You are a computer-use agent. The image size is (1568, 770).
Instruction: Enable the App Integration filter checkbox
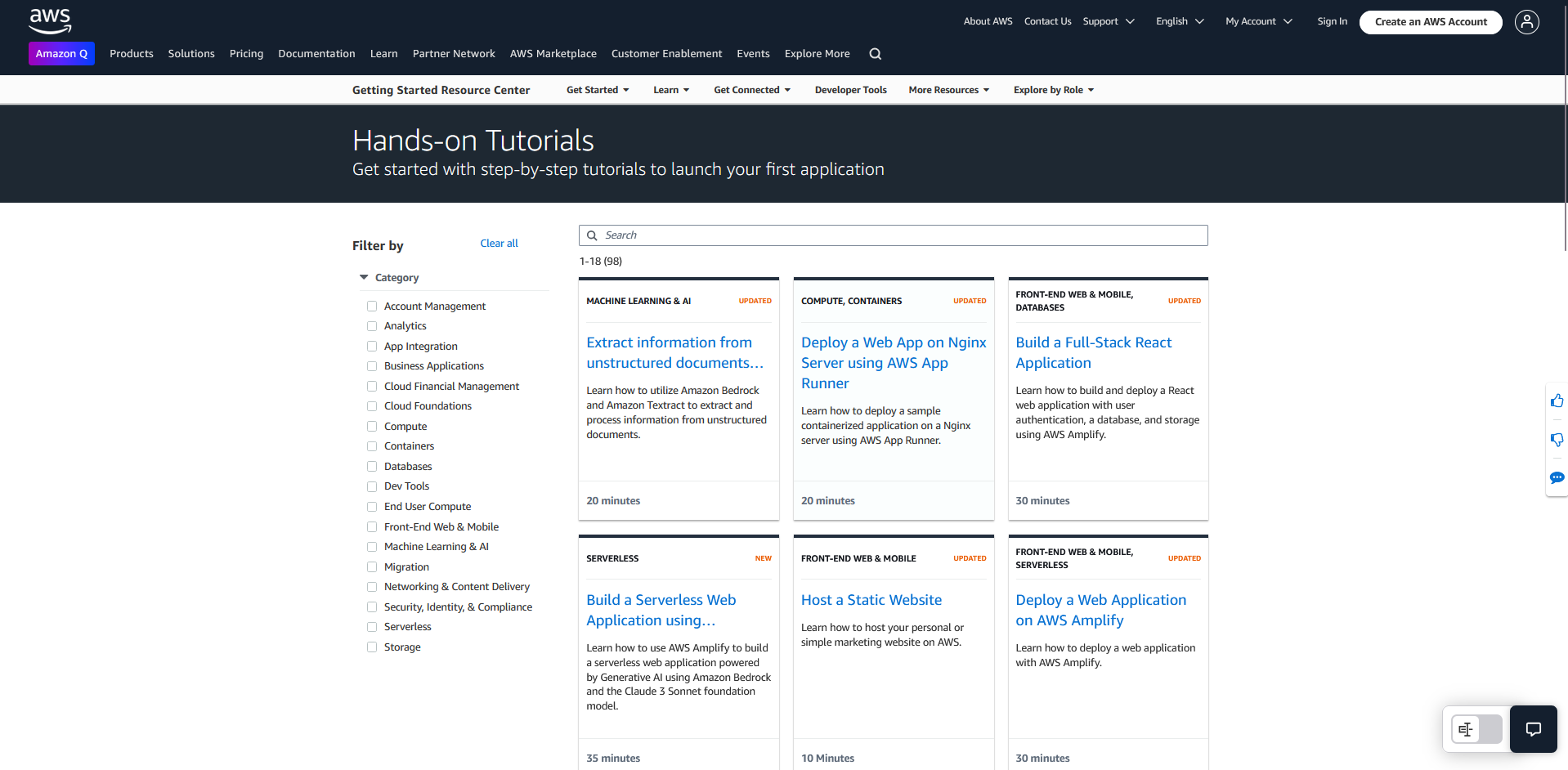372,347
